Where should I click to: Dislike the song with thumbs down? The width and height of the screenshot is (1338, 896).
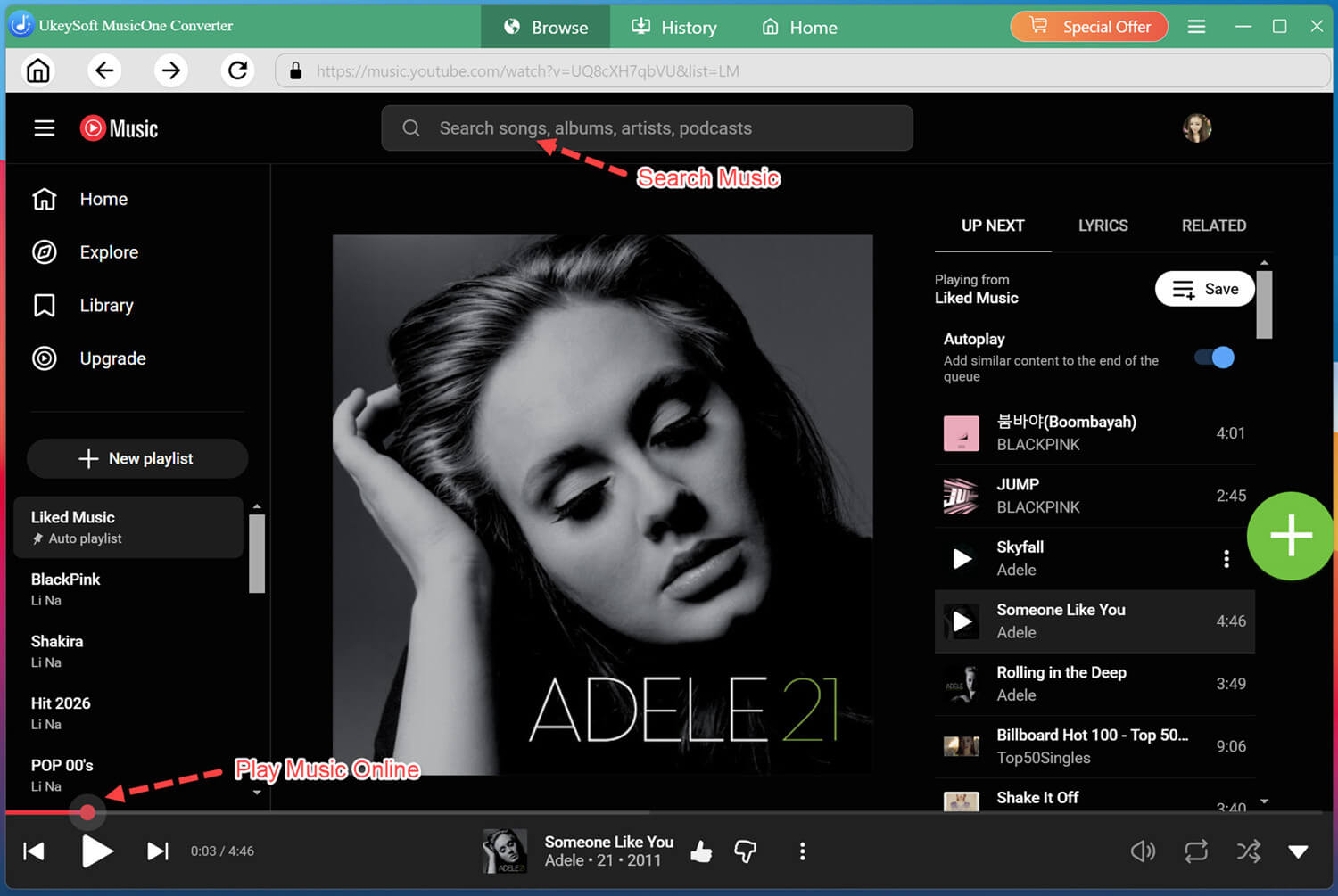tap(746, 851)
